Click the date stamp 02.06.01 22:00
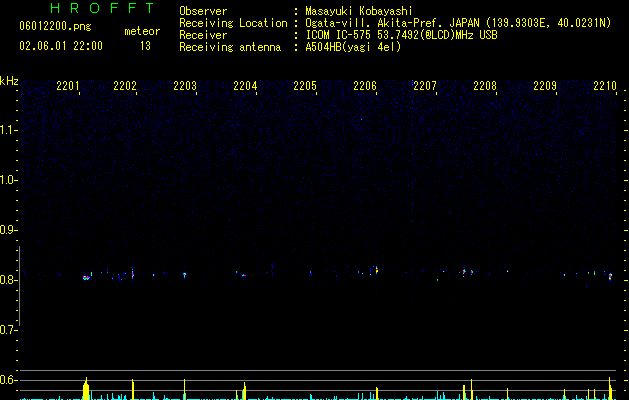The image size is (629, 400). pyautogui.click(x=61, y=46)
